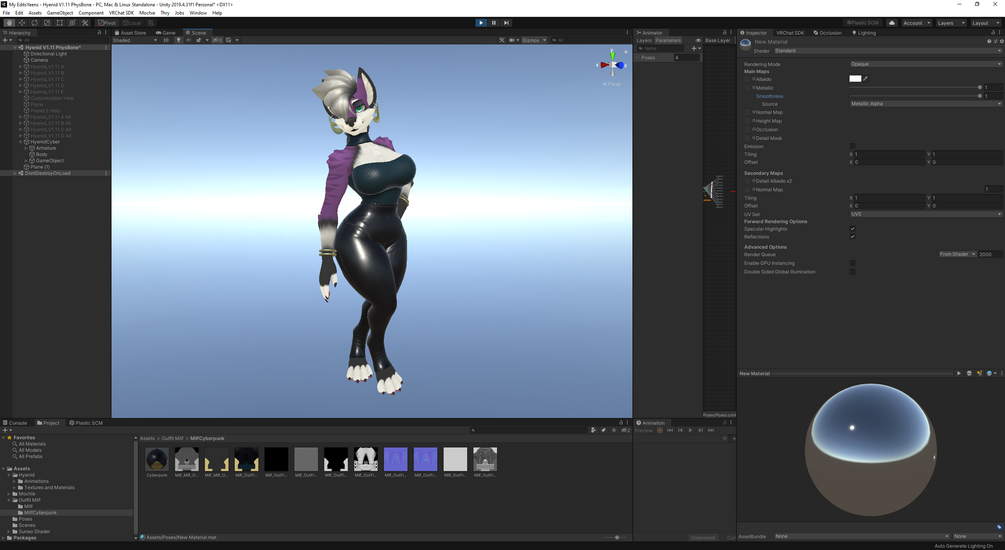The width and height of the screenshot is (1005, 550).
Task: Click the Plastic SCM toolbar button
Action: point(863,22)
